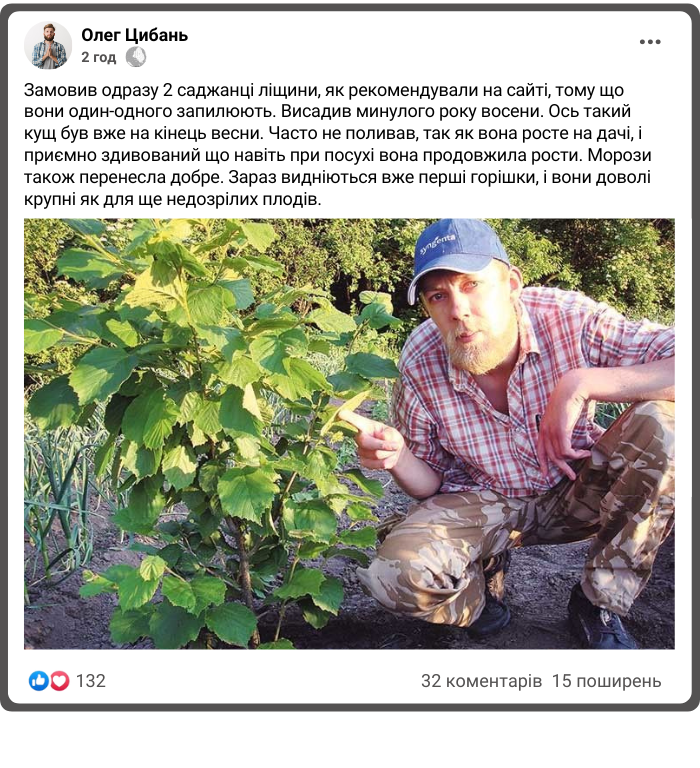Image resolution: width=700 pixels, height=768 pixels.
Task: Click the post text about ліщини seedlings
Action: pos(338,144)
